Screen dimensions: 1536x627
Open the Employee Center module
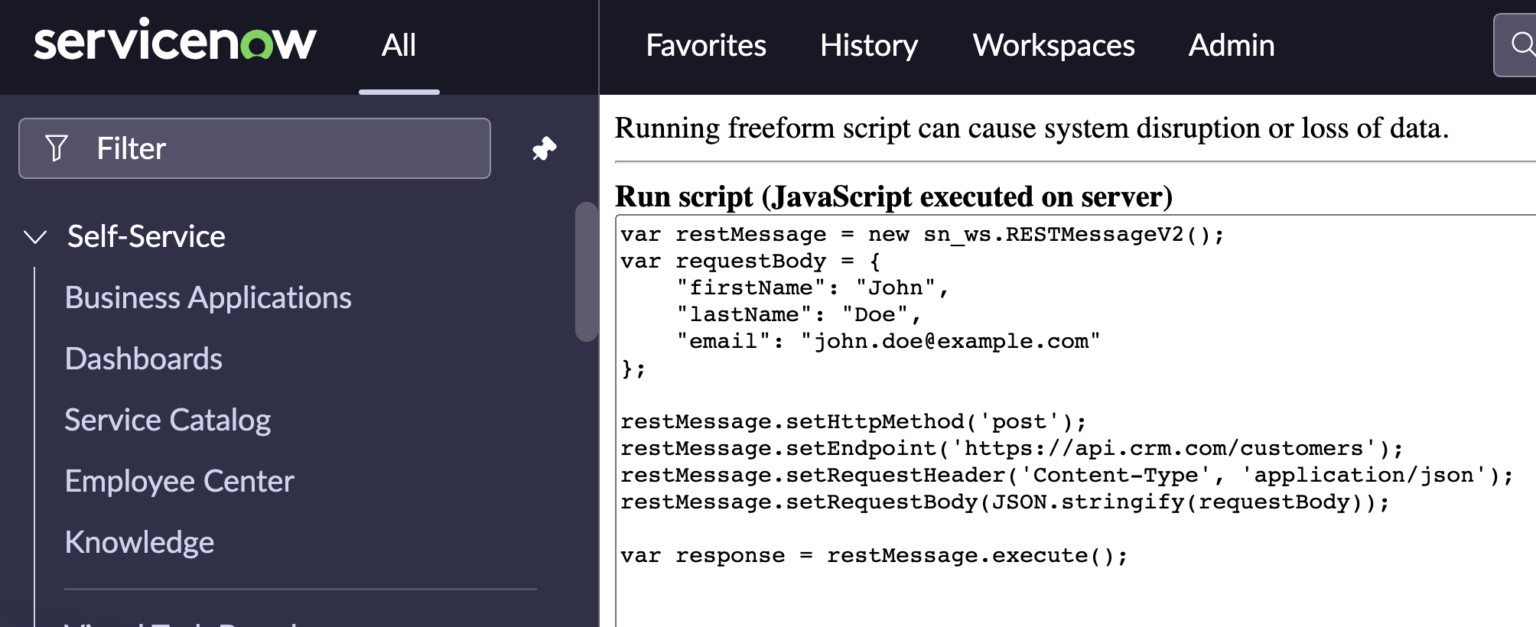coord(179,481)
